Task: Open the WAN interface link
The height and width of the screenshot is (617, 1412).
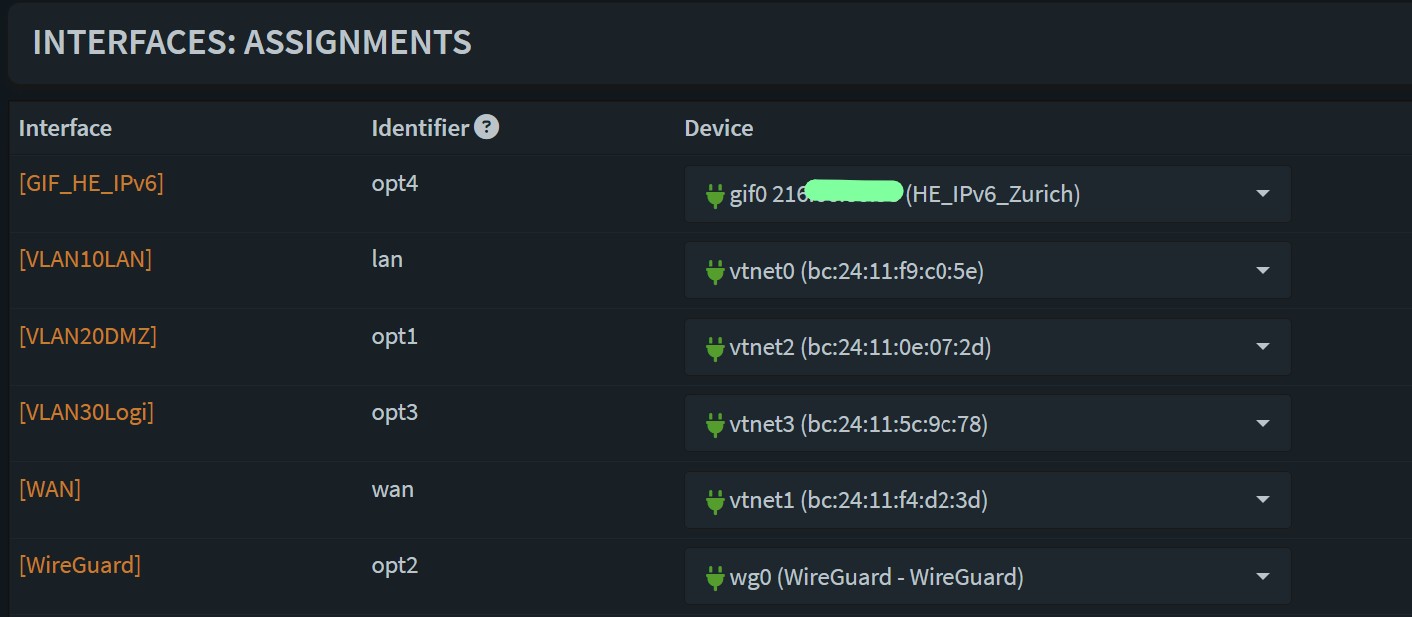Action: pyautogui.click(x=50, y=489)
